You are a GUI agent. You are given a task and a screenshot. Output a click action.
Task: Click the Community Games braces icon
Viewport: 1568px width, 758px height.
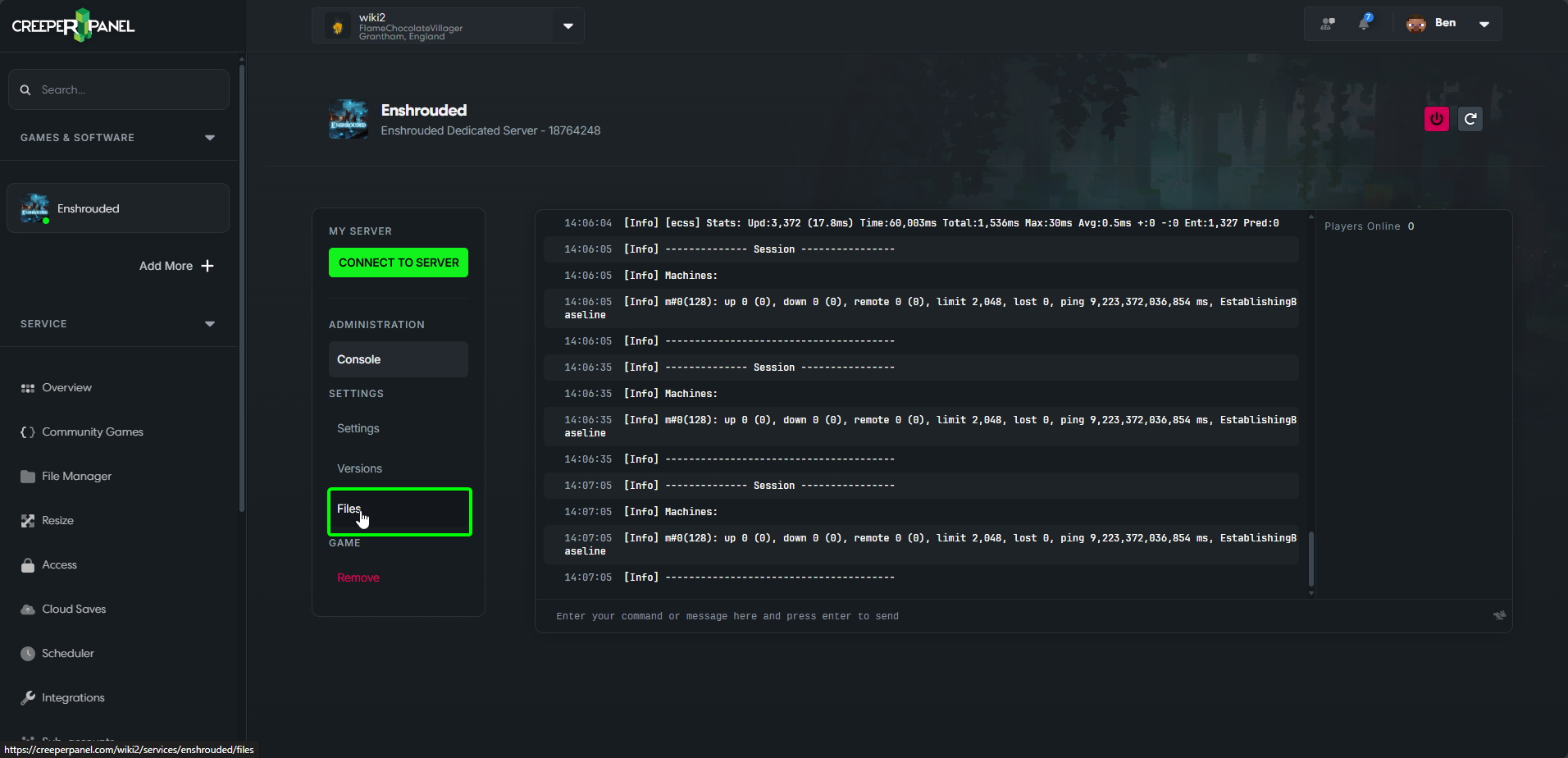click(x=28, y=432)
